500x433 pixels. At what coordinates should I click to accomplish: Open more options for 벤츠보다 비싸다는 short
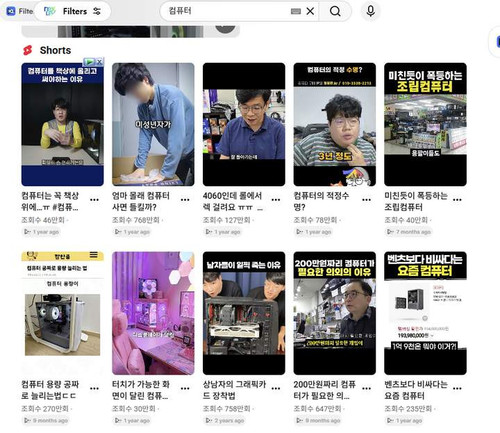coord(457,388)
